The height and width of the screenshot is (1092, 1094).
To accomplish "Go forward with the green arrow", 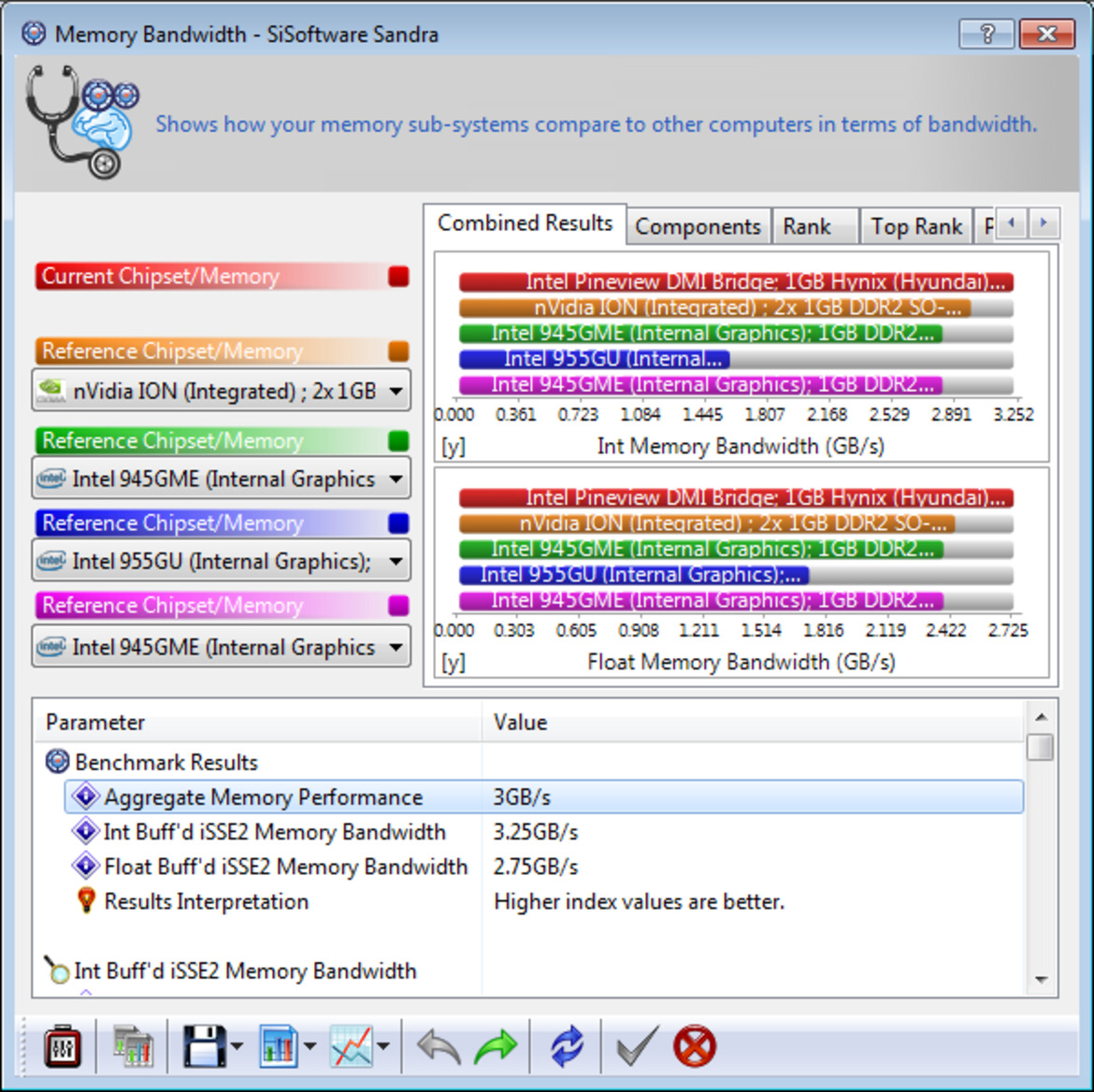I will coord(496,1046).
